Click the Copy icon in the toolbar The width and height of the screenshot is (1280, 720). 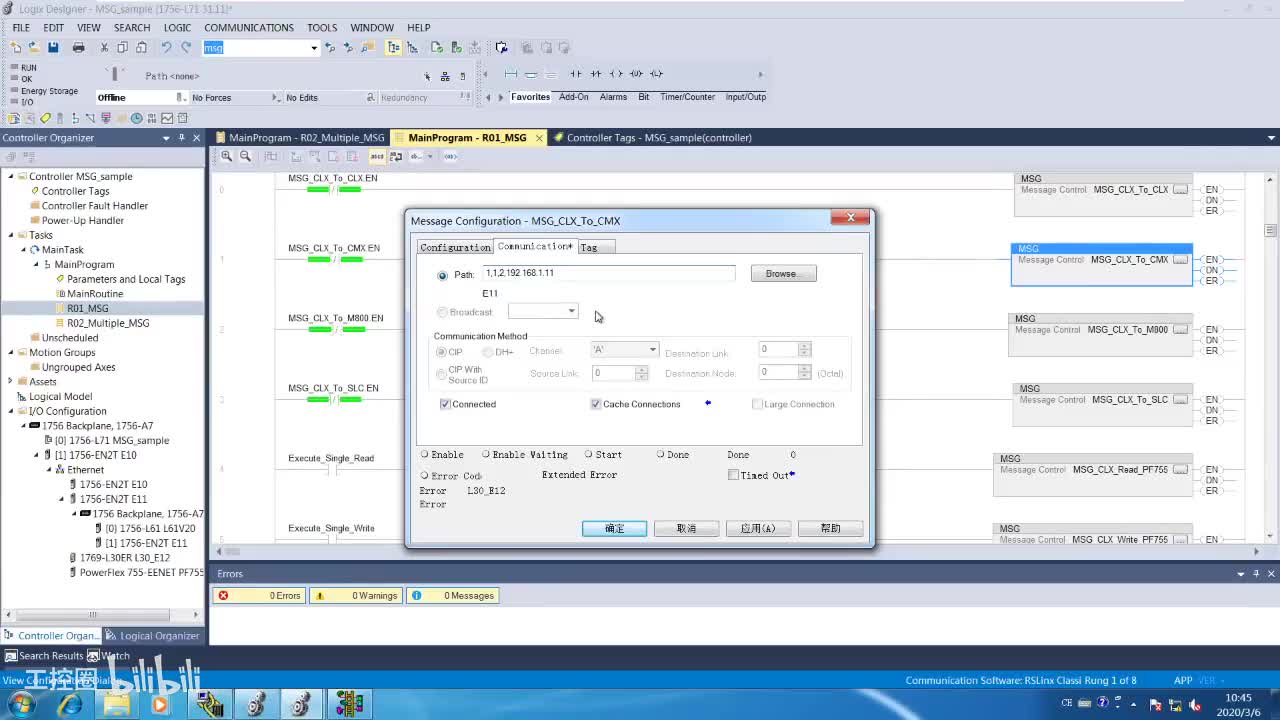(122, 47)
